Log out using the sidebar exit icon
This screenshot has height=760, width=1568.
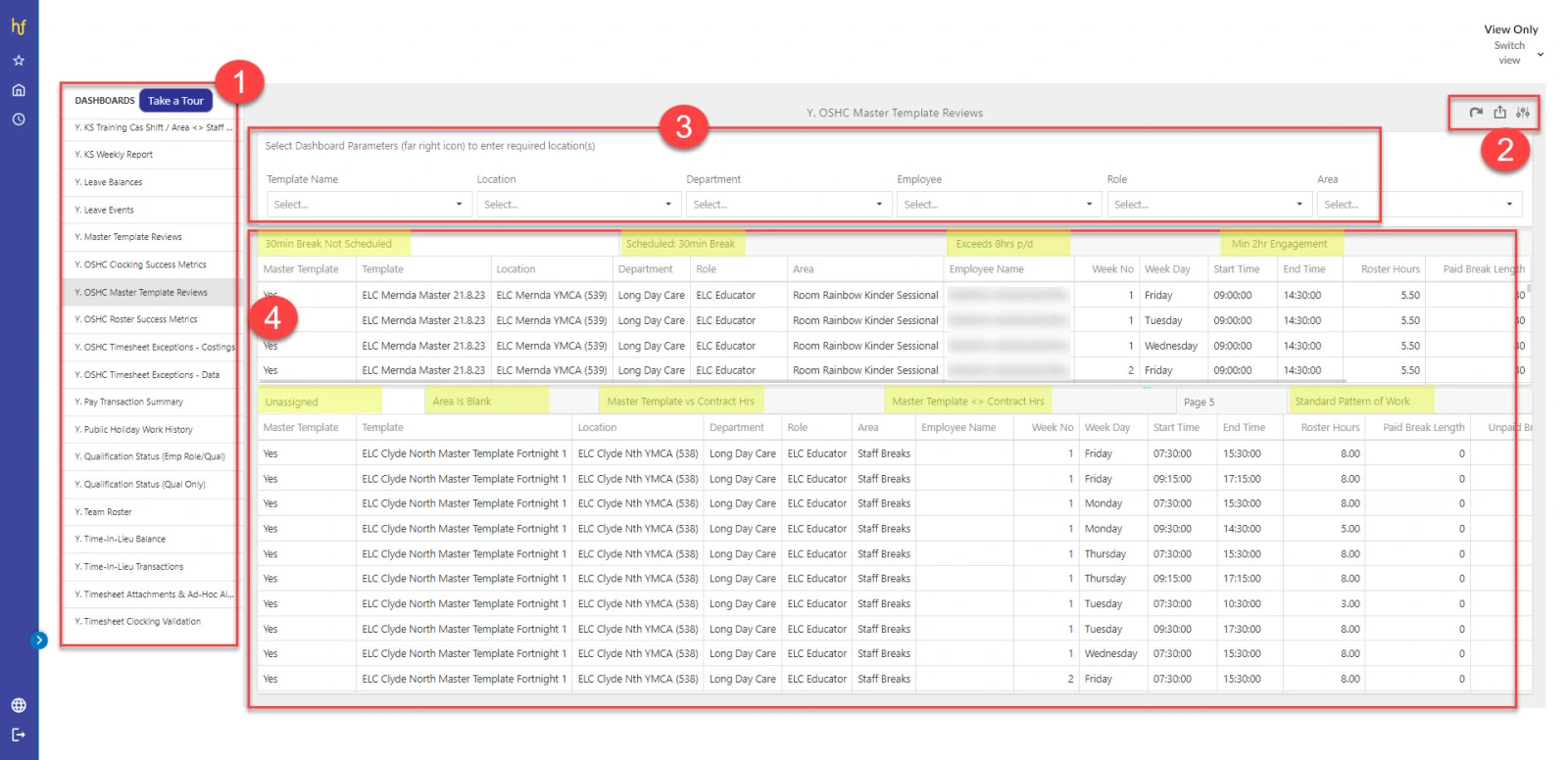tap(19, 735)
